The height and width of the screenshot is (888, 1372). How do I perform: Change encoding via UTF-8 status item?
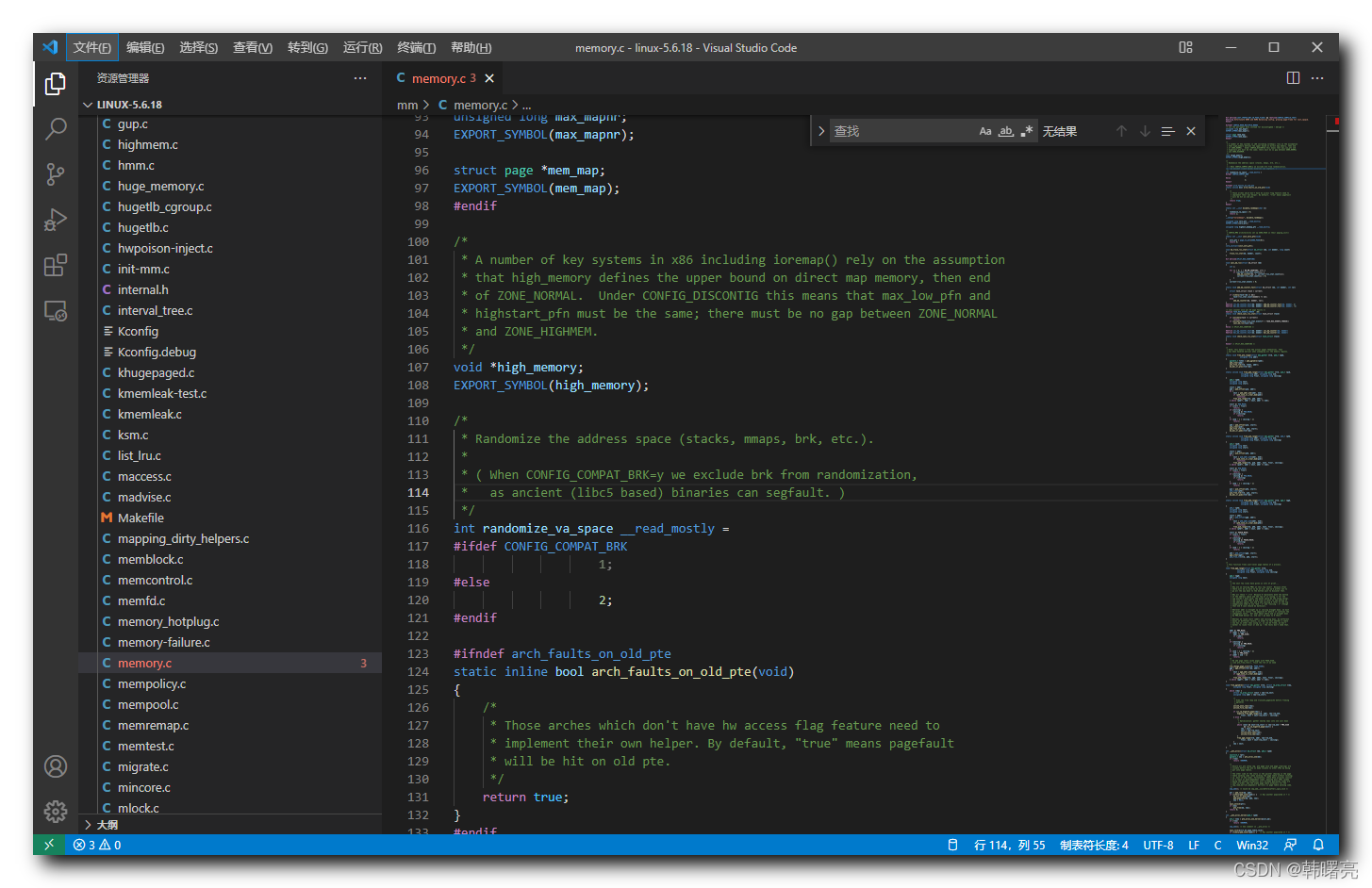point(1158,845)
